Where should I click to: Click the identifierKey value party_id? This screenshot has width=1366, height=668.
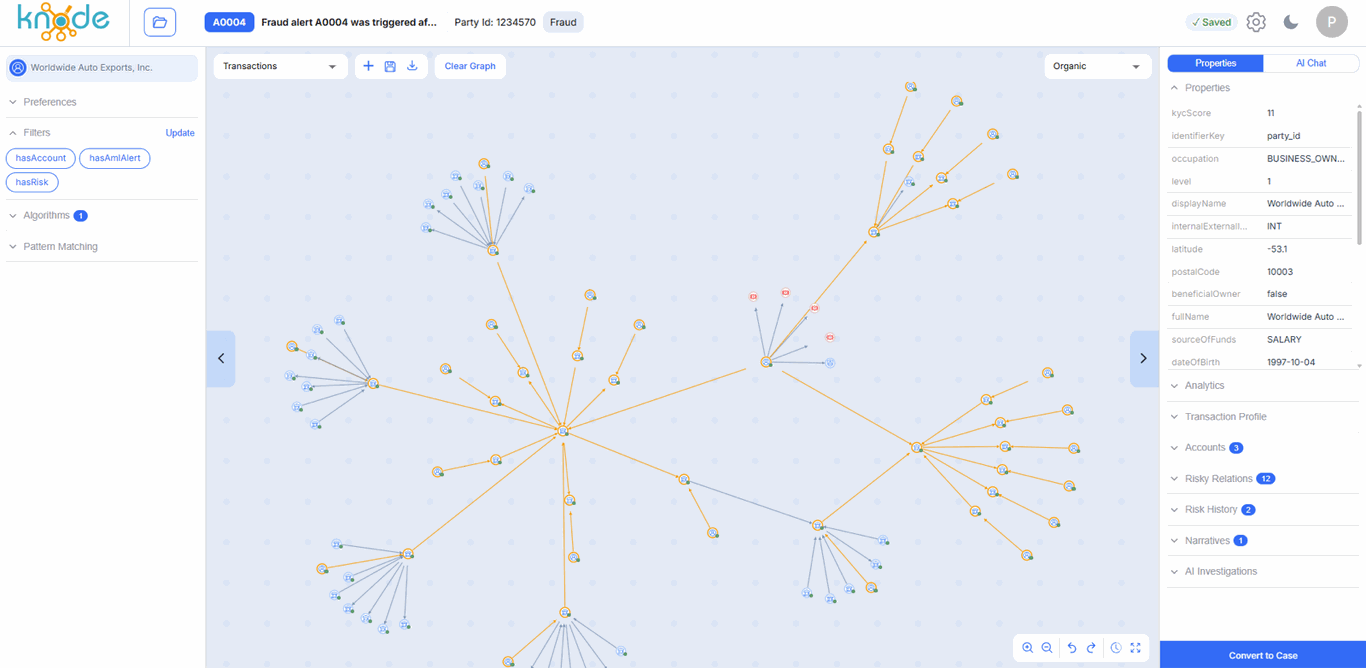coord(1283,136)
